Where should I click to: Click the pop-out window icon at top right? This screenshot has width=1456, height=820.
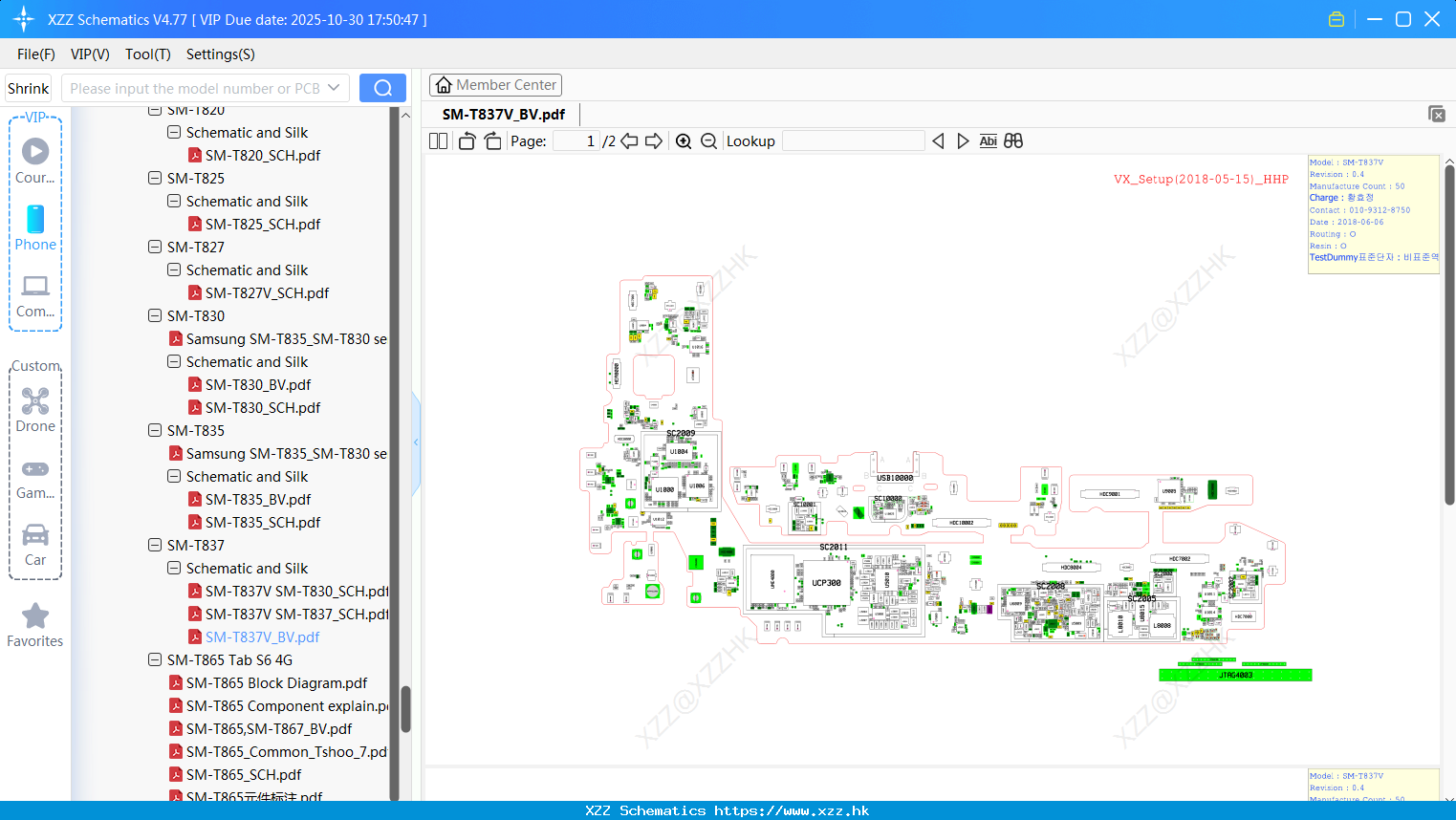coord(1437,114)
